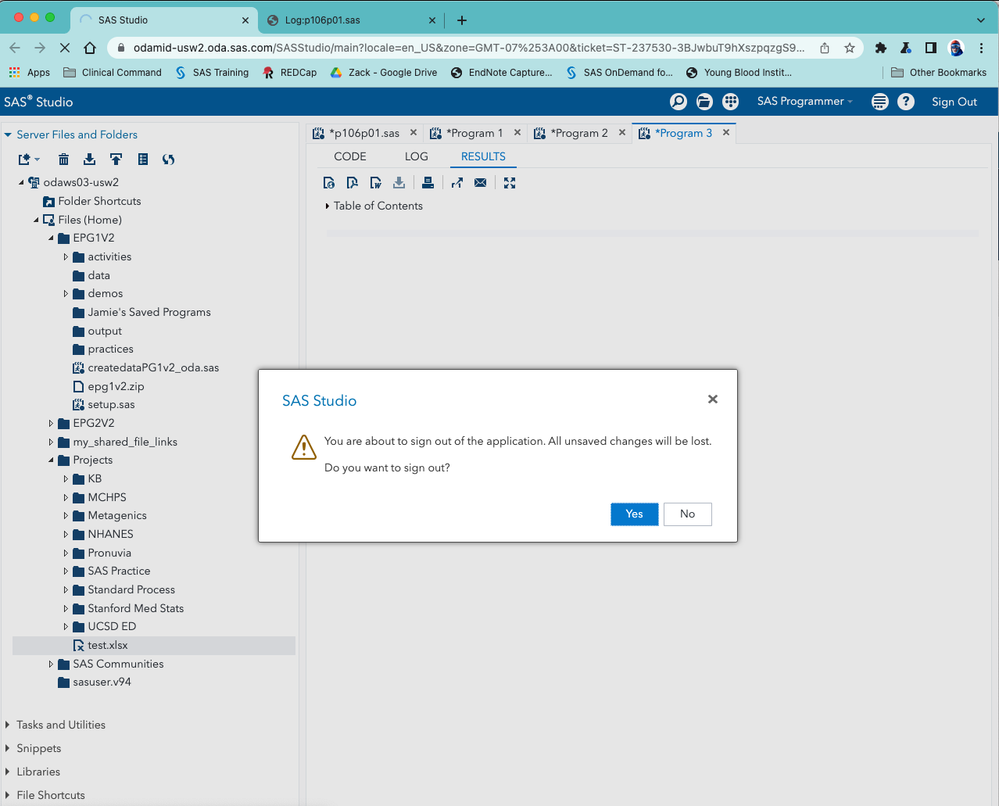Open the *Program 1 tab

[474, 133]
